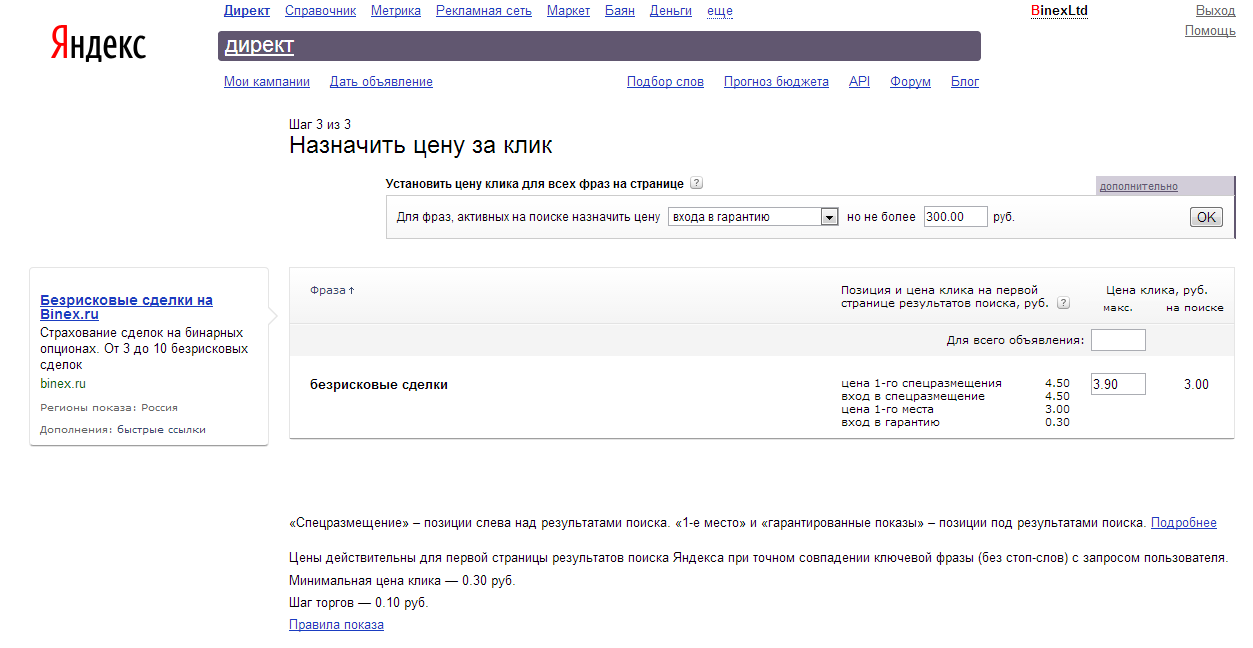
Task: Click 'макс.' column header
Action: [1118, 308]
